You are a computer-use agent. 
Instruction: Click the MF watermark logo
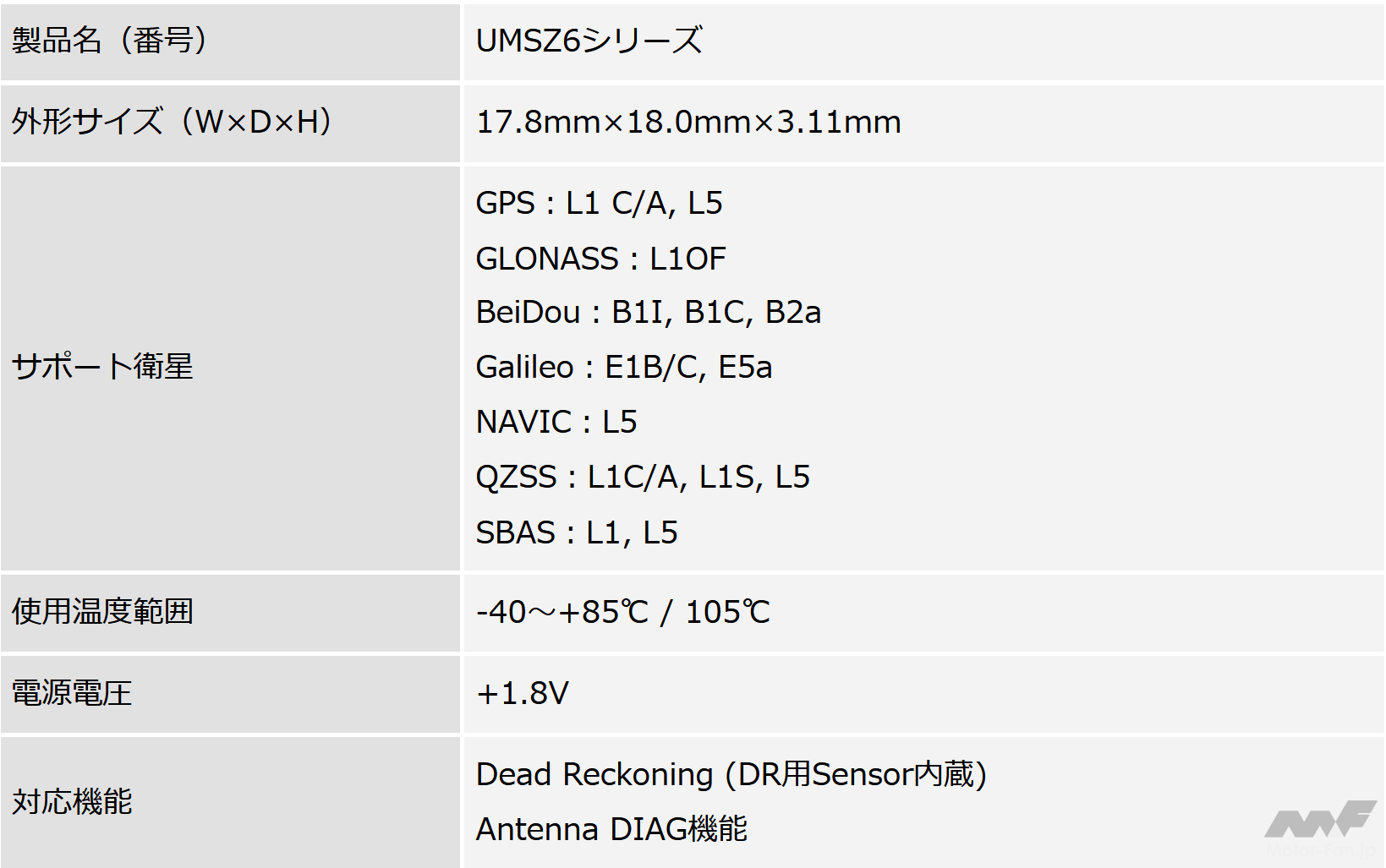(1320, 822)
